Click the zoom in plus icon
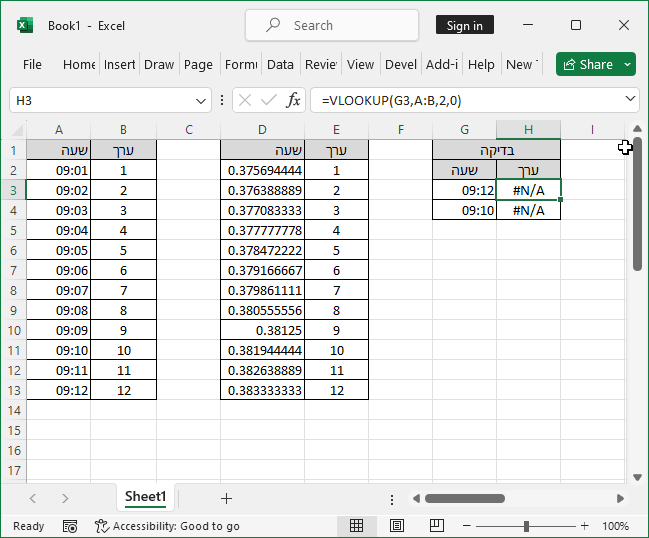Viewport: 649px width, 538px height. [583, 526]
